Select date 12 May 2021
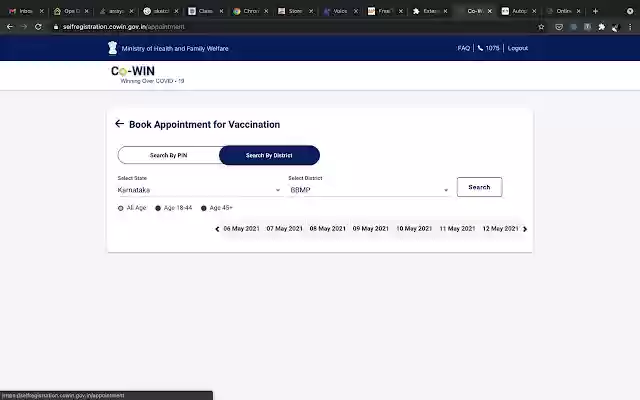 click(500, 229)
